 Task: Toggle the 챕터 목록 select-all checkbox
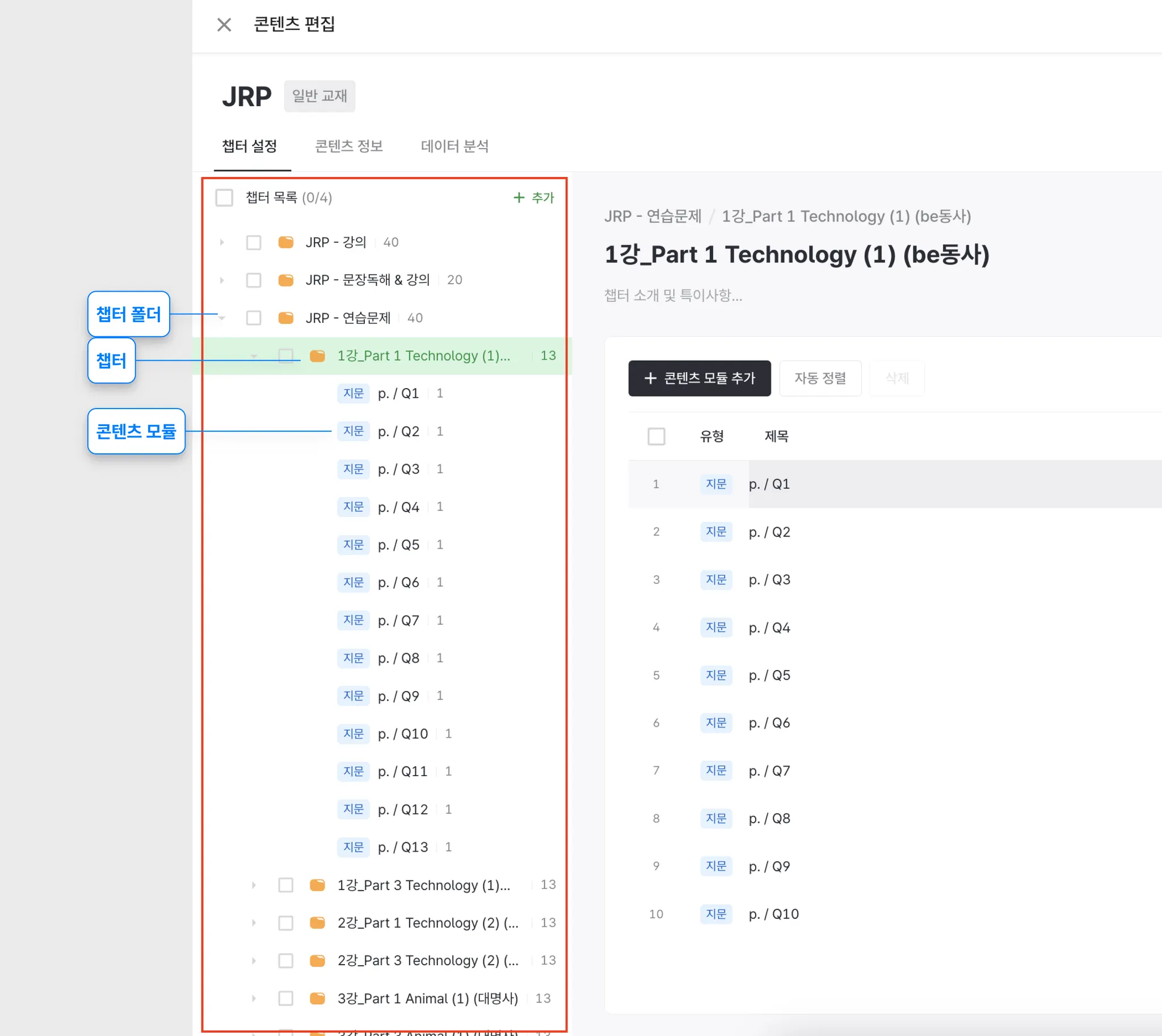[224, 197]
